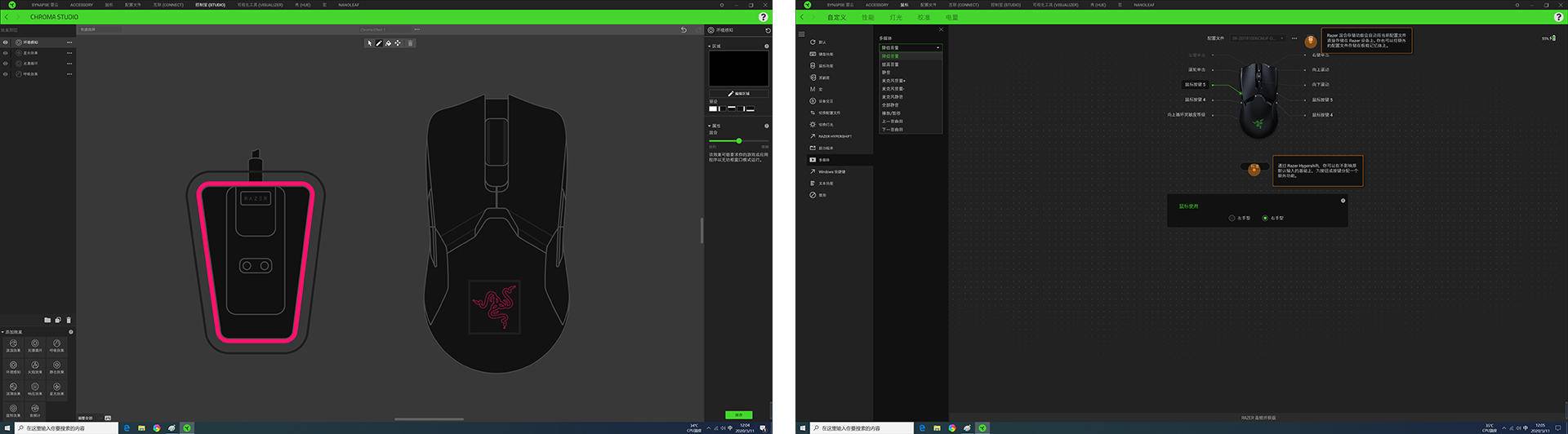Image resolution: width=1568 pixels, height=434 pixels.
Task: Open the Razer Hypershift function in sidebar
Action: pyautogui.click(x=834, y=136)
